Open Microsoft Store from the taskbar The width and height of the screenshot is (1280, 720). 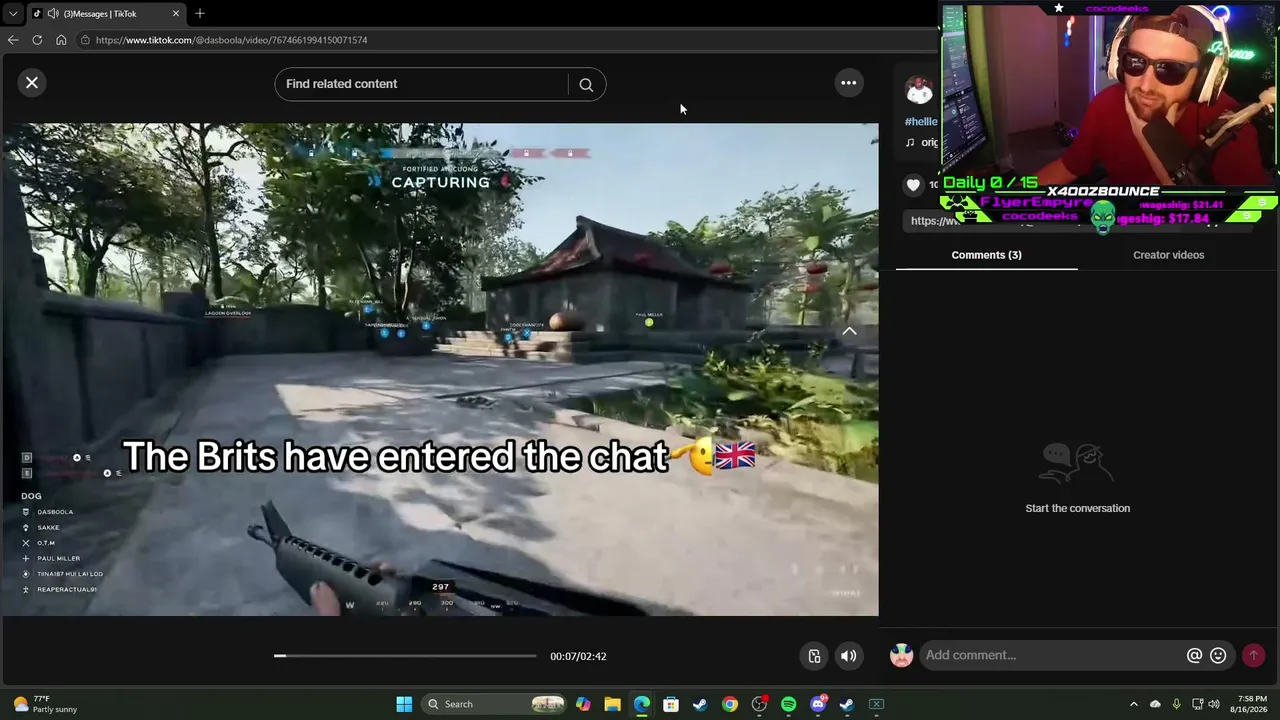click(x=671, y=704)
